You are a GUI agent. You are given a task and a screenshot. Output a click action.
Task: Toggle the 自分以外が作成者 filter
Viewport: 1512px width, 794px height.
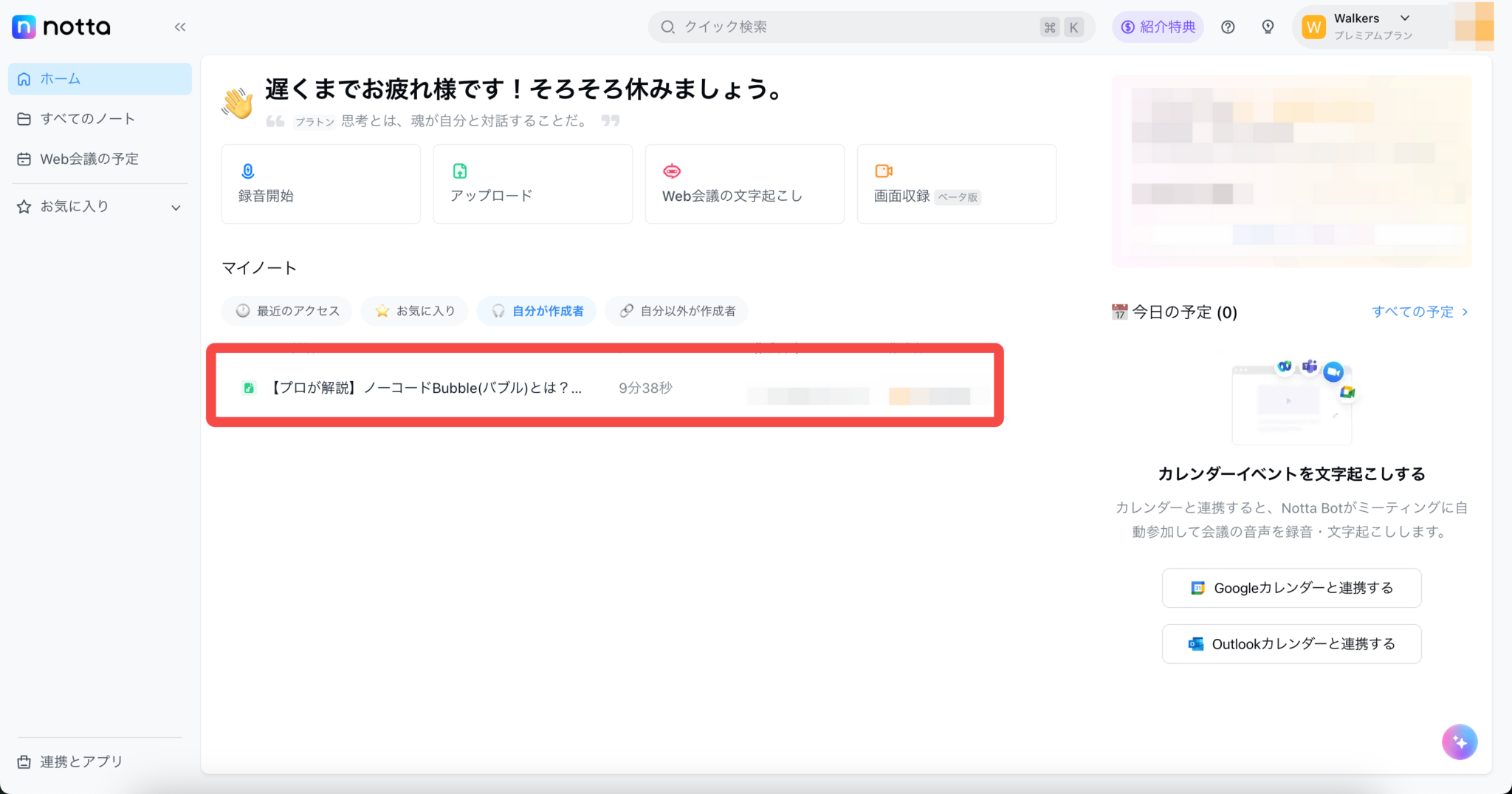[x=676, y=311]
